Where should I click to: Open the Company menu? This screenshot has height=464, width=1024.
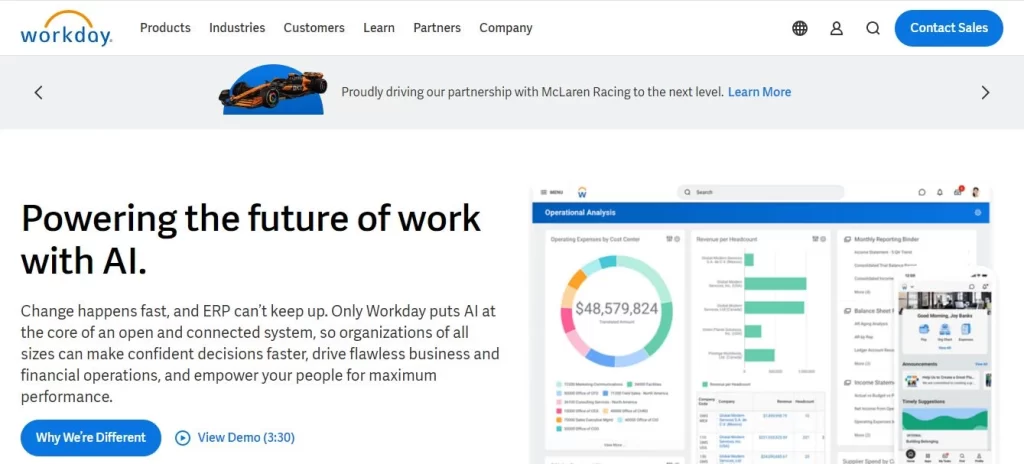point(505,27)
